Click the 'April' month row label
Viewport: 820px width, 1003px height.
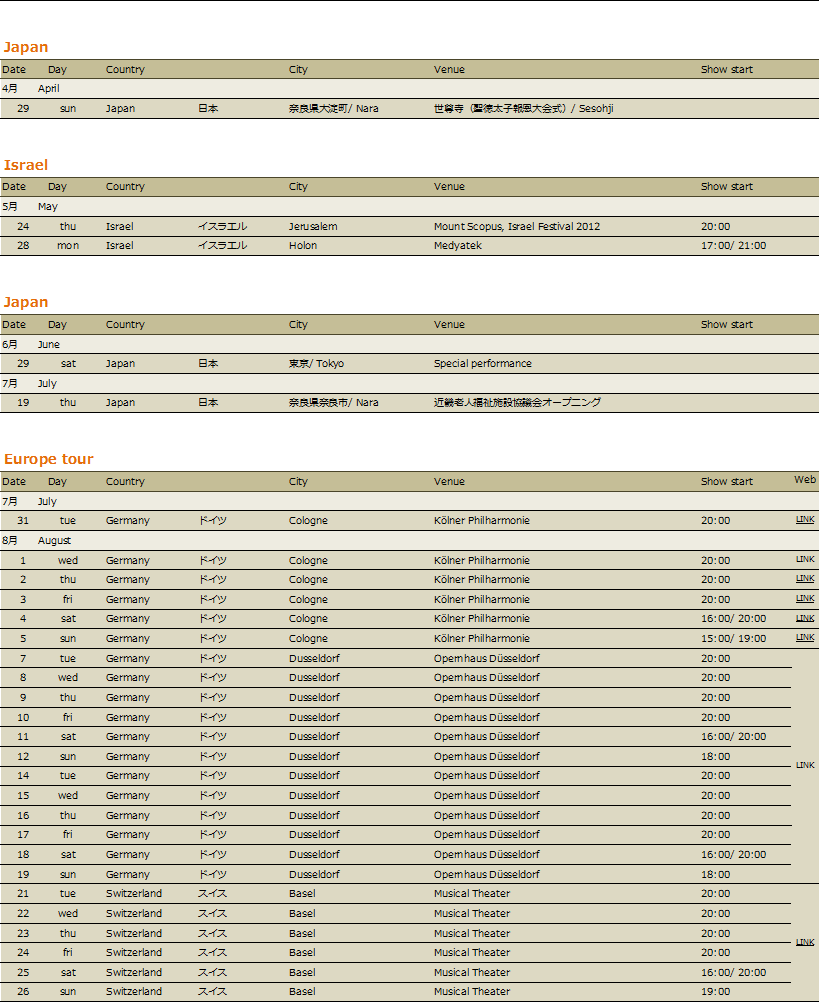pos(49,88)
